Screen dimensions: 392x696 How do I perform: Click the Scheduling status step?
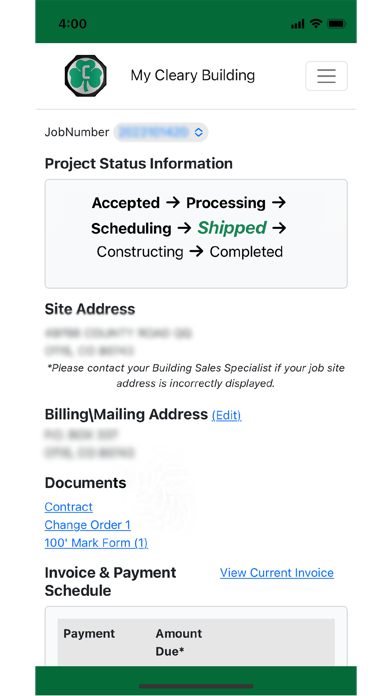point(131,229)
